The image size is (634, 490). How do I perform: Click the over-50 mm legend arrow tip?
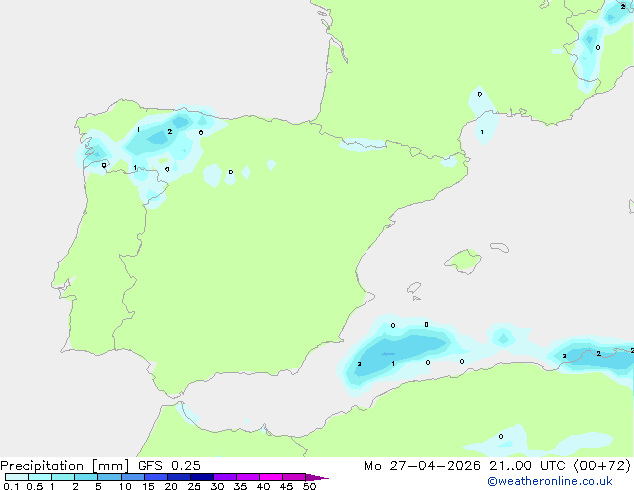[x=318, y=477]
